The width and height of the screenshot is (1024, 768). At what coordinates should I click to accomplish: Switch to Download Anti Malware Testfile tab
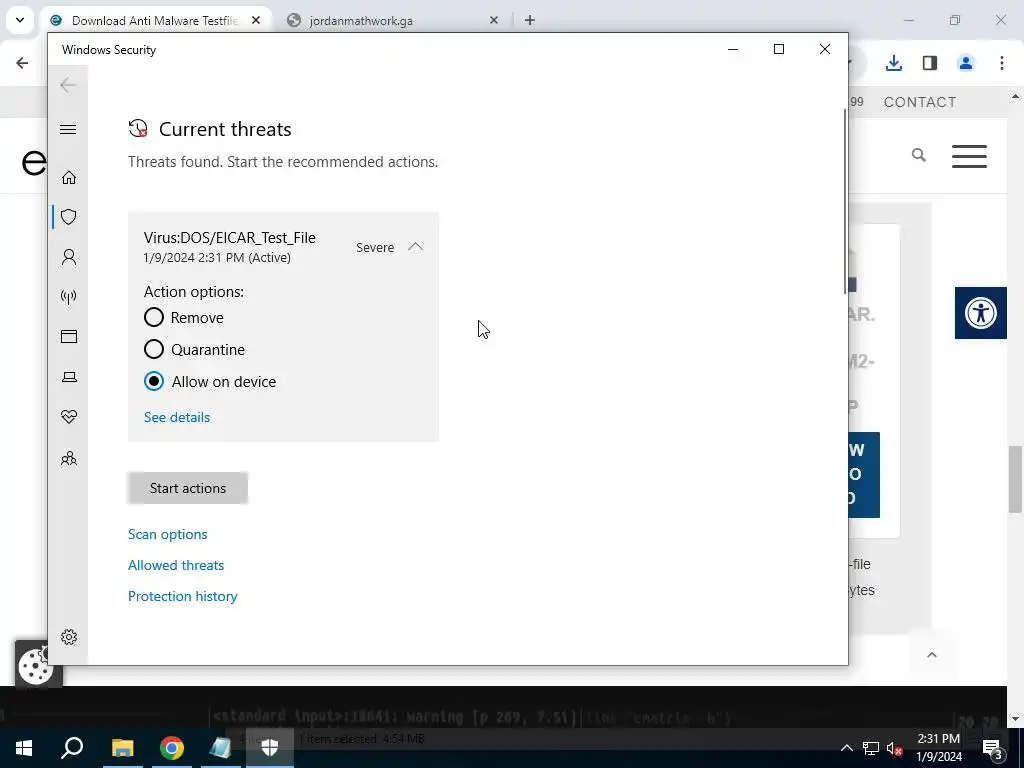[154, 21]
